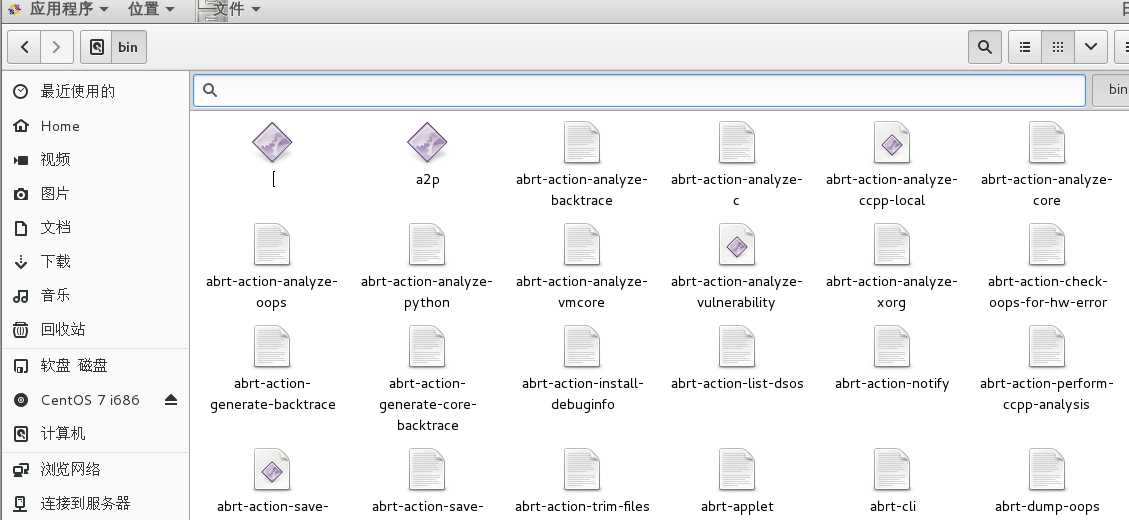Select abrt-action-analyze-core file icon
This screenshot has height=520, width=1129.
(x=1046, y=142)
